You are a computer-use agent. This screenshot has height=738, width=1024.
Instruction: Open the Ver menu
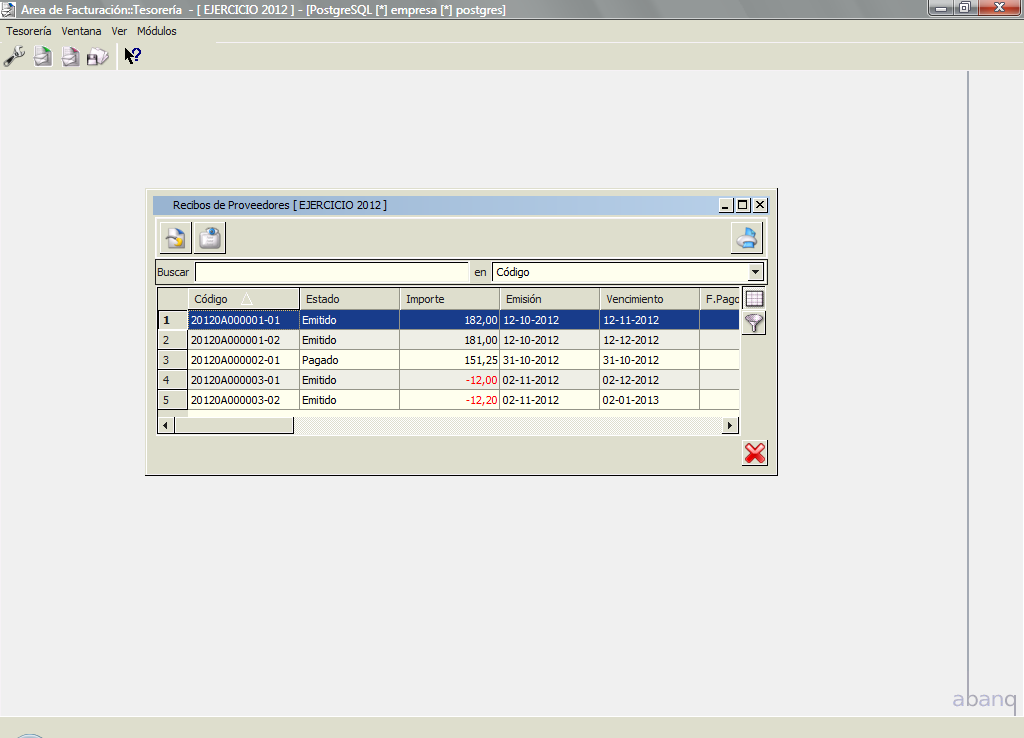pos(119,31)
